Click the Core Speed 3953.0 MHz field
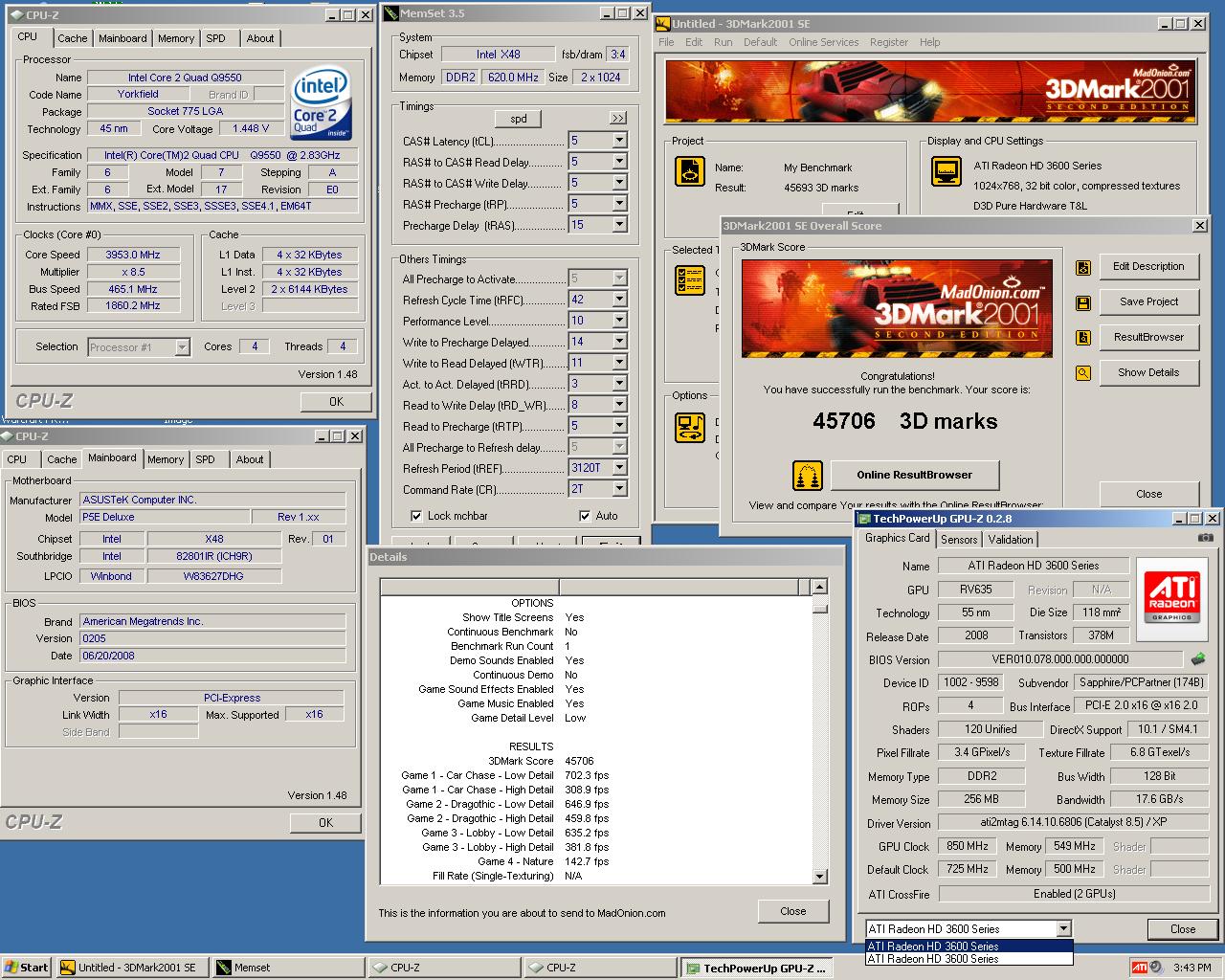This screenshot has height=980, width=1225. click(x=134, y=255)
